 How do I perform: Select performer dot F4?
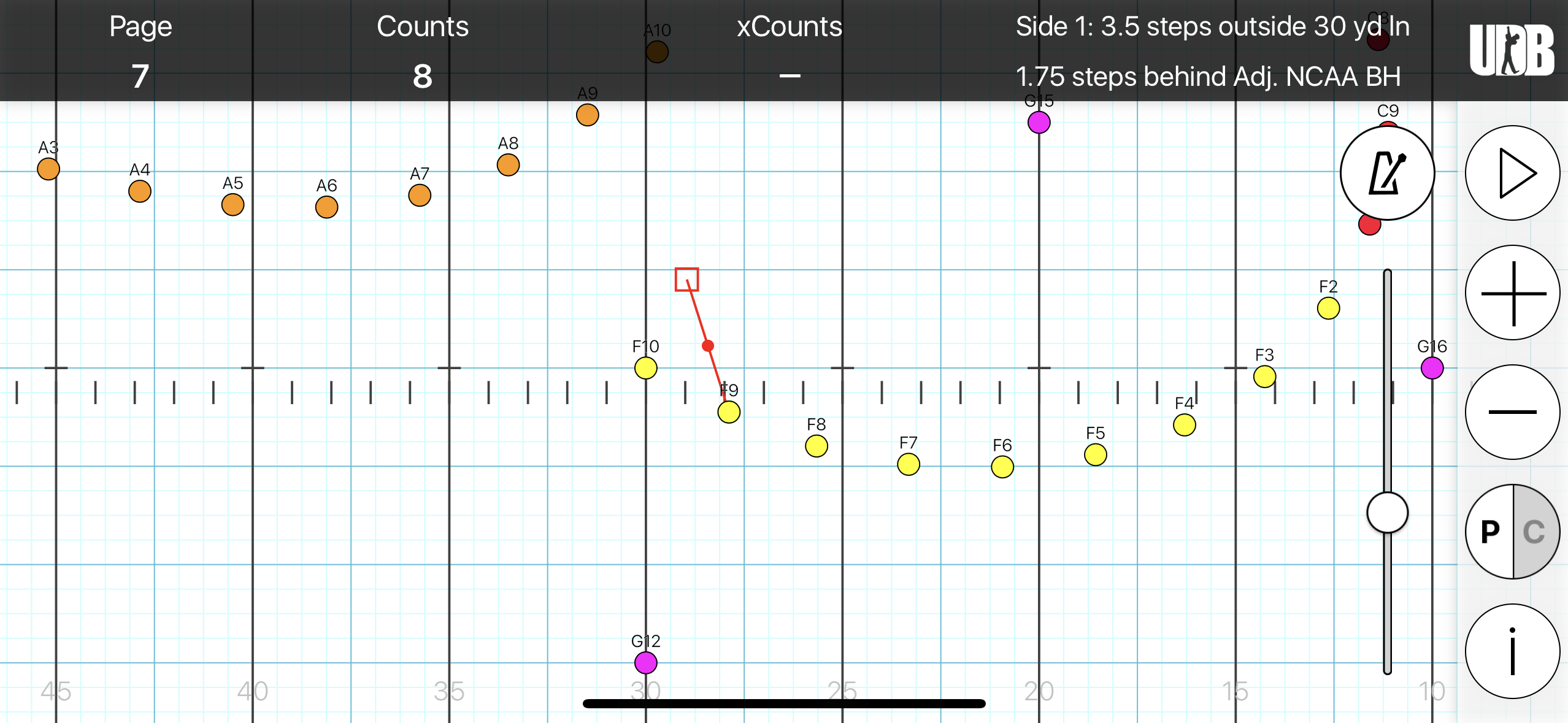1185,425
